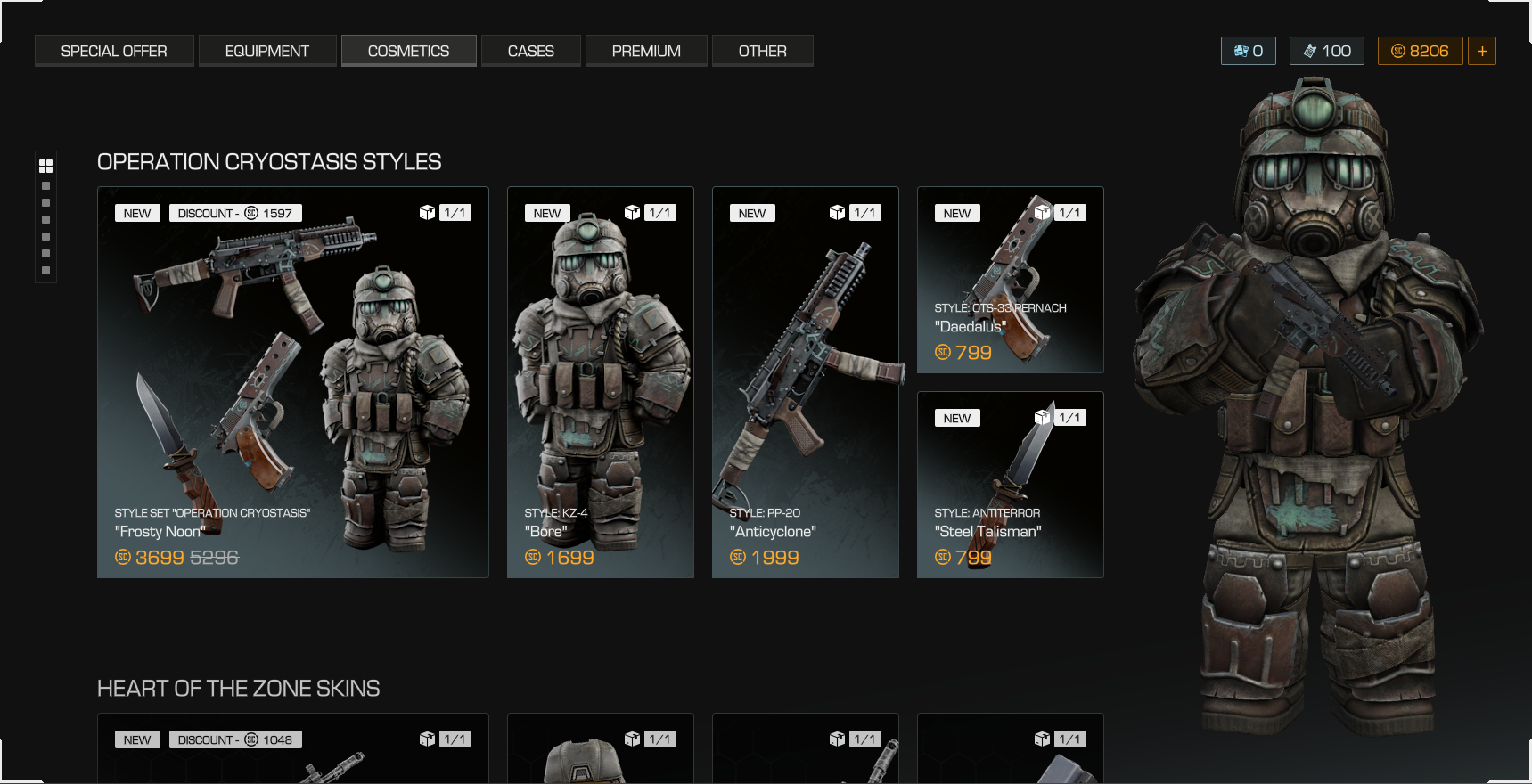This screenshot has height=784, width=1532.
Task: Click the 1/1 counter on Anticyclone card
Action: [x=865, y=213]
